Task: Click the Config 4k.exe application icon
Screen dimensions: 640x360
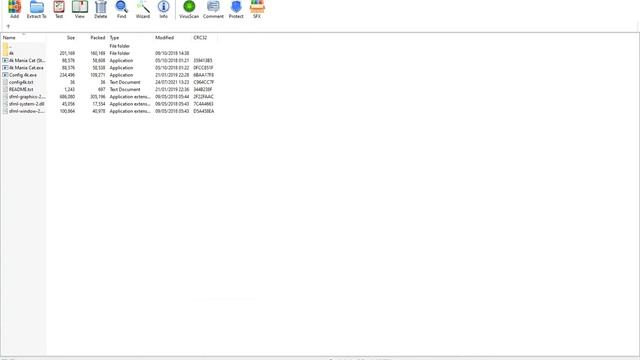Action: tap(5, 75)
